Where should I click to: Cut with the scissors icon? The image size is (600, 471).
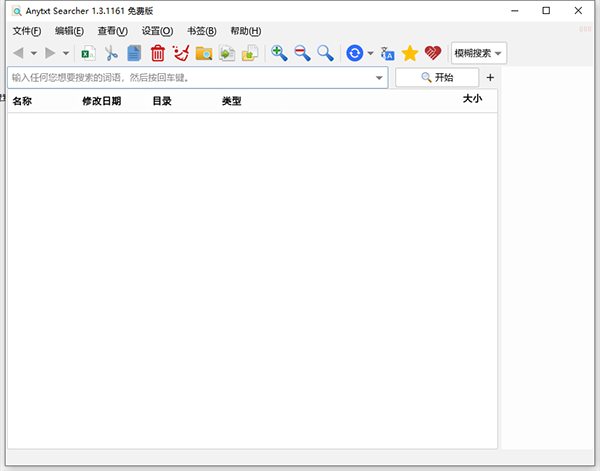pos(111,53)
